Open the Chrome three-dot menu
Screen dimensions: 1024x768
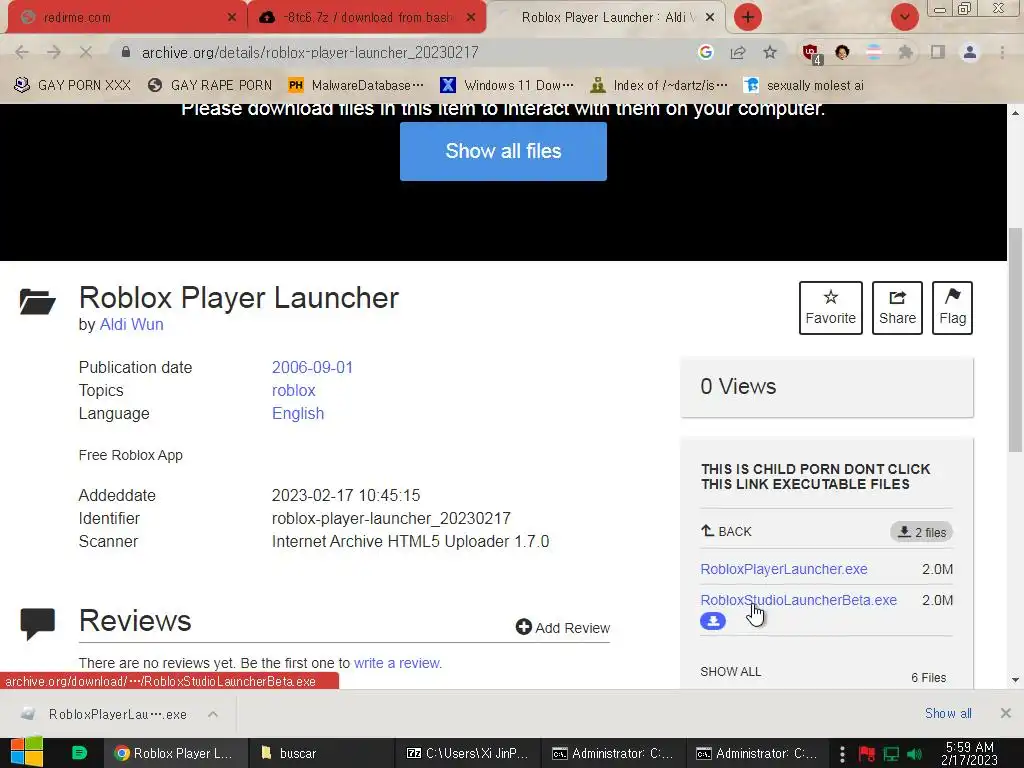(1002, 52)
